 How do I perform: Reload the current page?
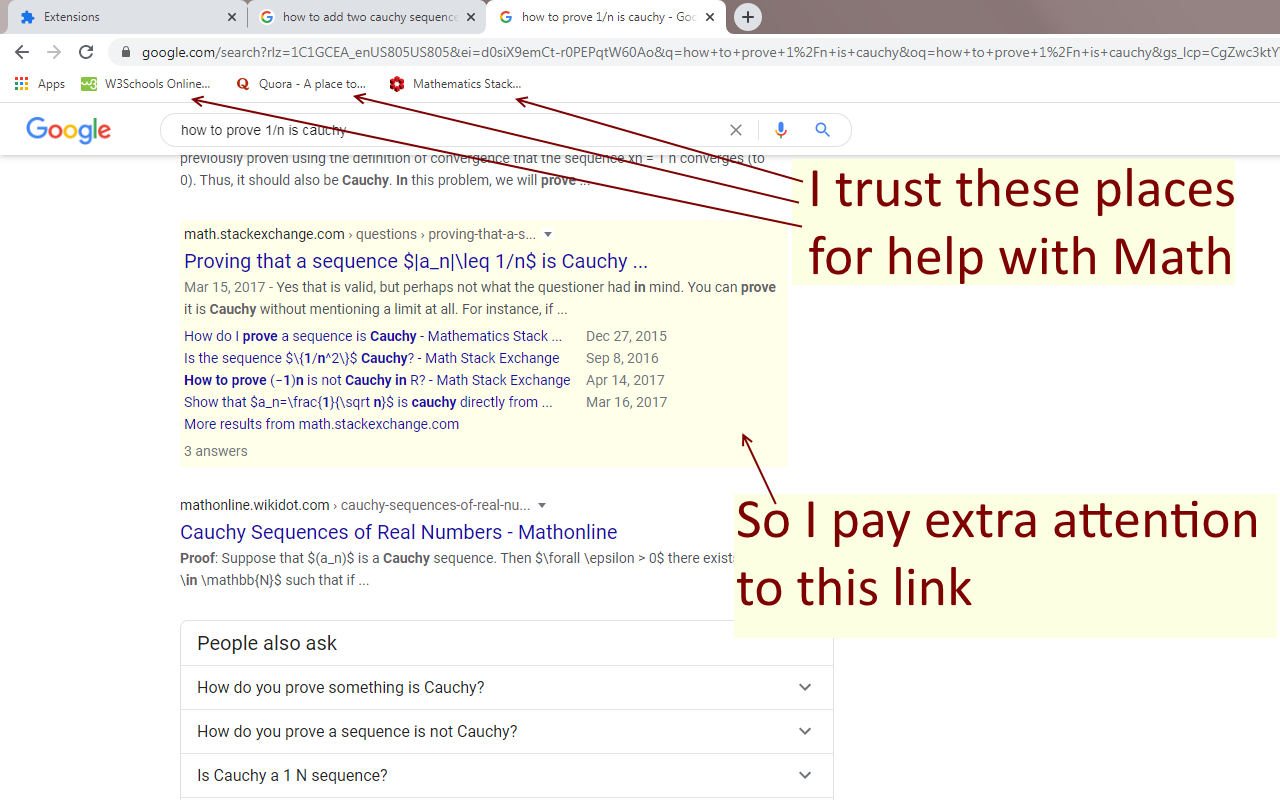tap(86, 52)
